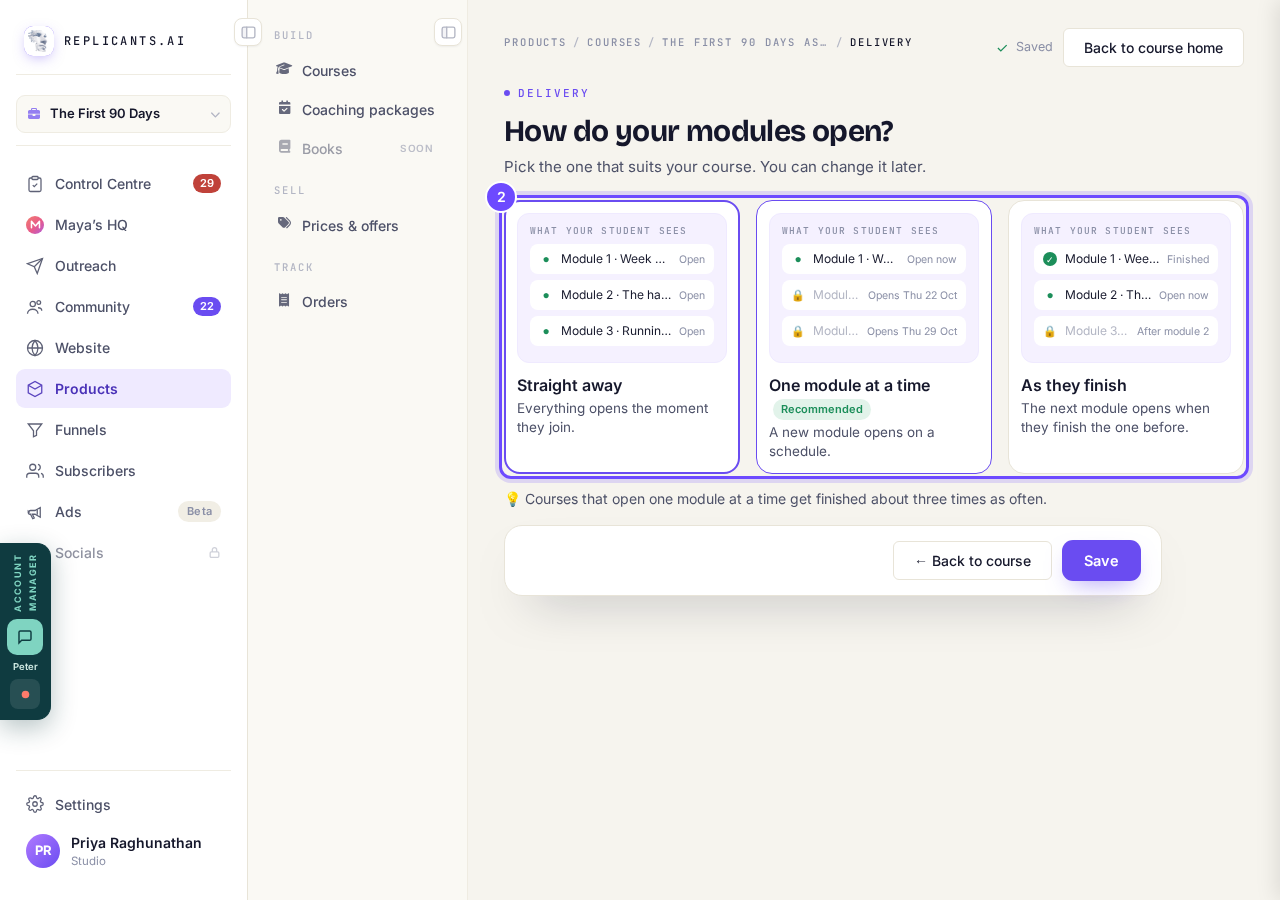The image size is (1280, 900).
Task: Click the After module 2 preview row
Action: 1126,331
